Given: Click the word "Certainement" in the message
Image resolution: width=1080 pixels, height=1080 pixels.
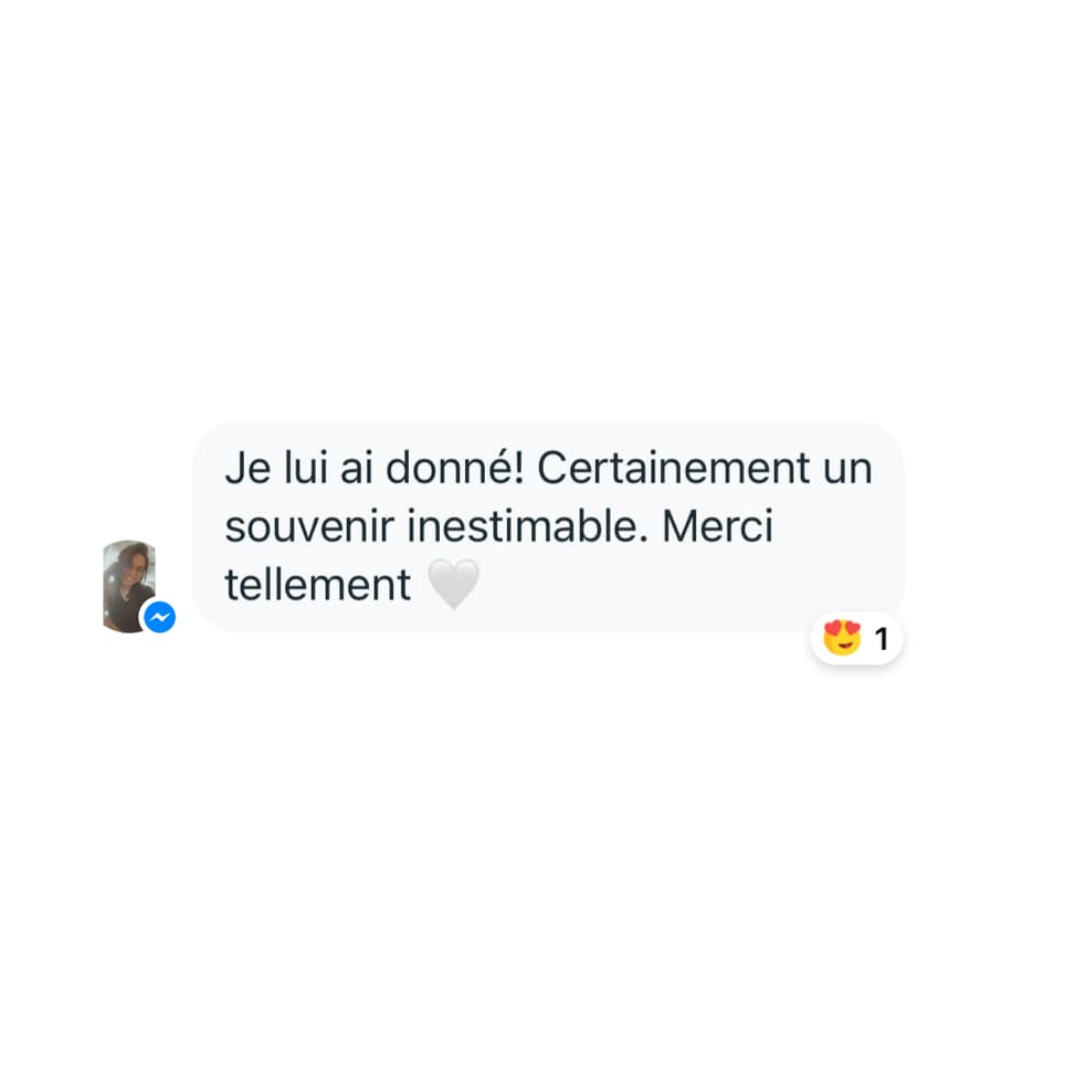Looking at the screenshot, I should (674, 468).
